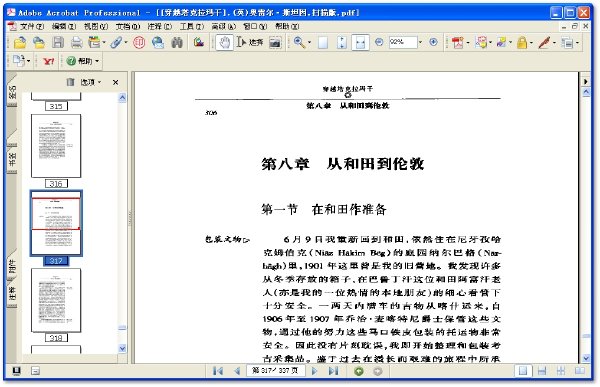Jump to last page button

[x=333, y=371]
